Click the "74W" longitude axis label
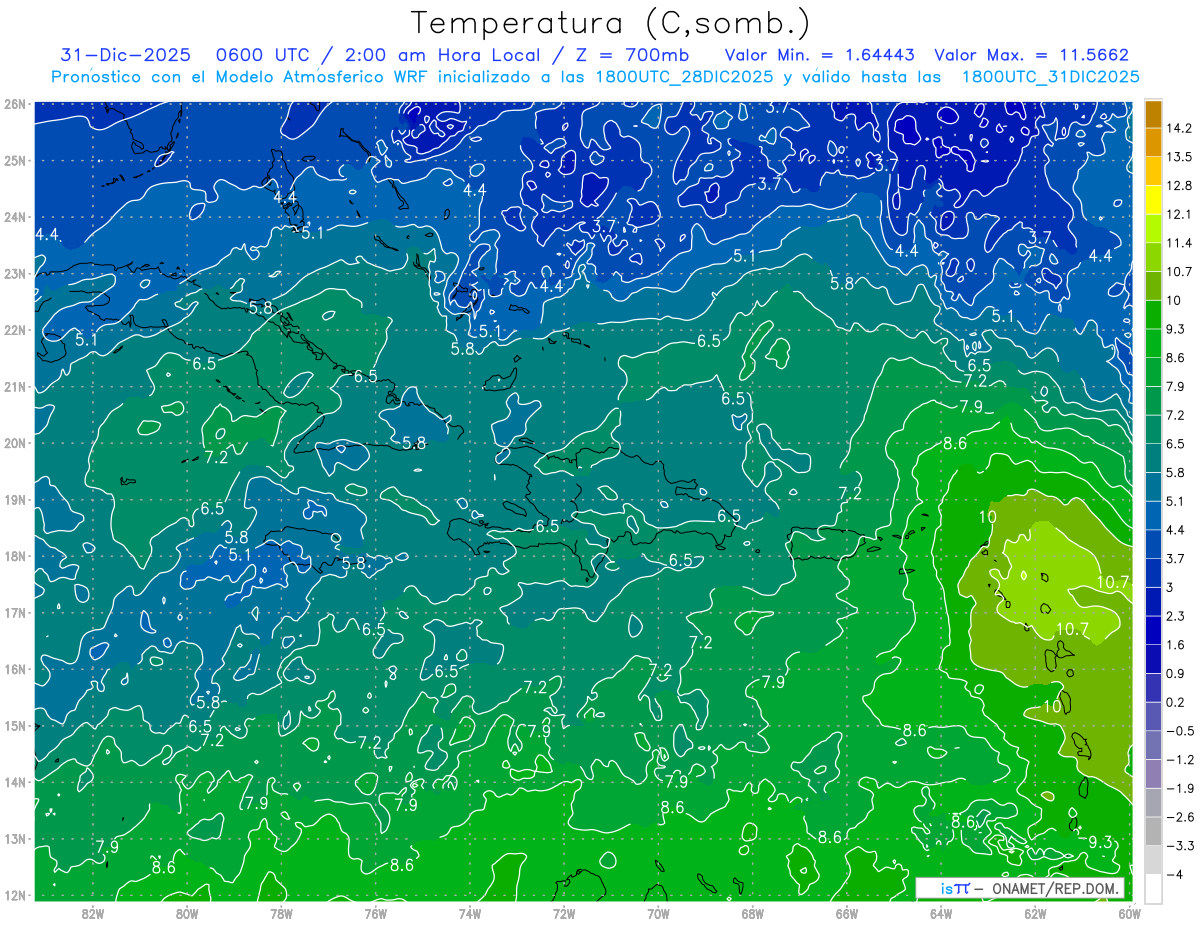The image size is (1200, 927). (469, 913)
